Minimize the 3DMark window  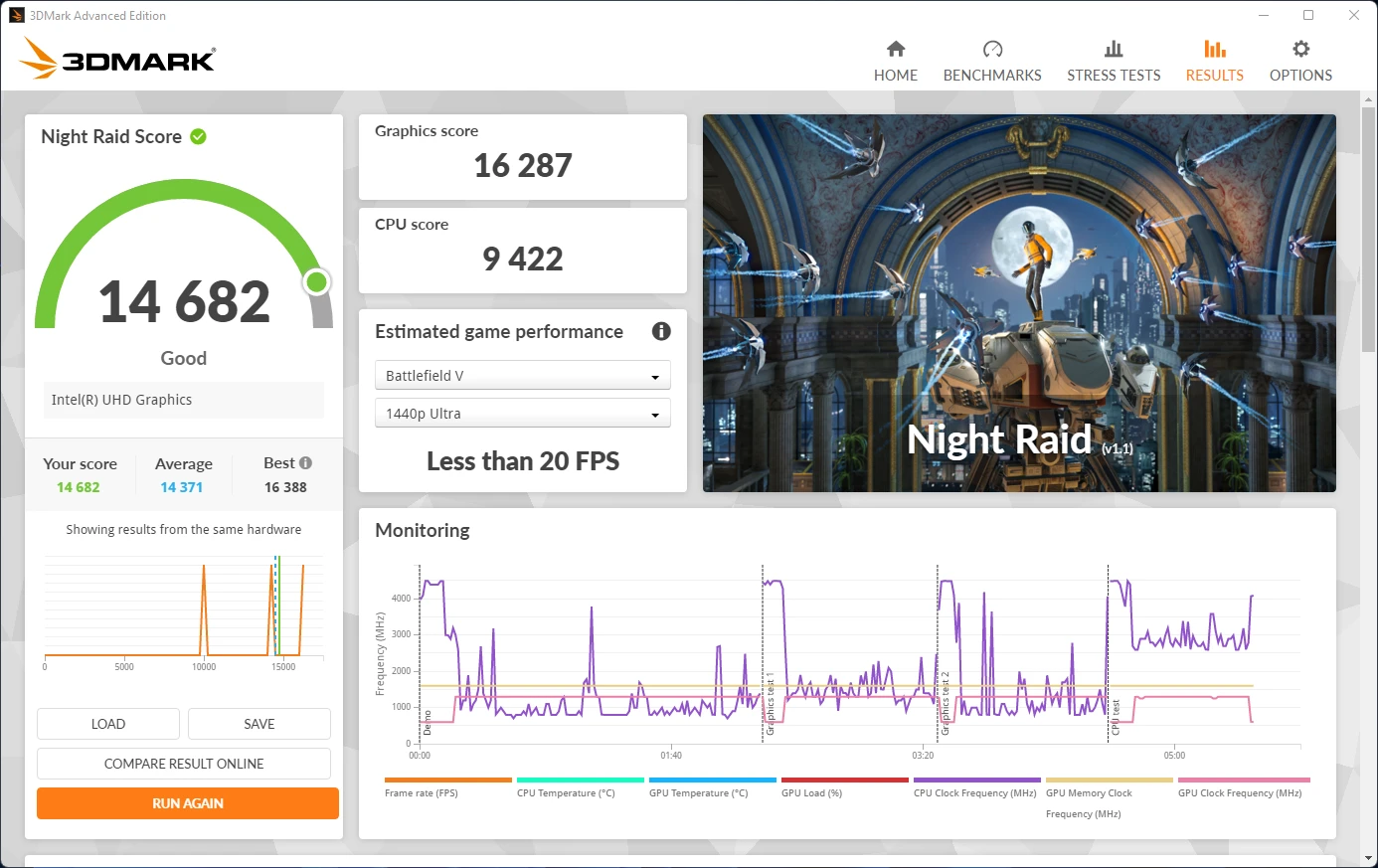(1264, 15)
